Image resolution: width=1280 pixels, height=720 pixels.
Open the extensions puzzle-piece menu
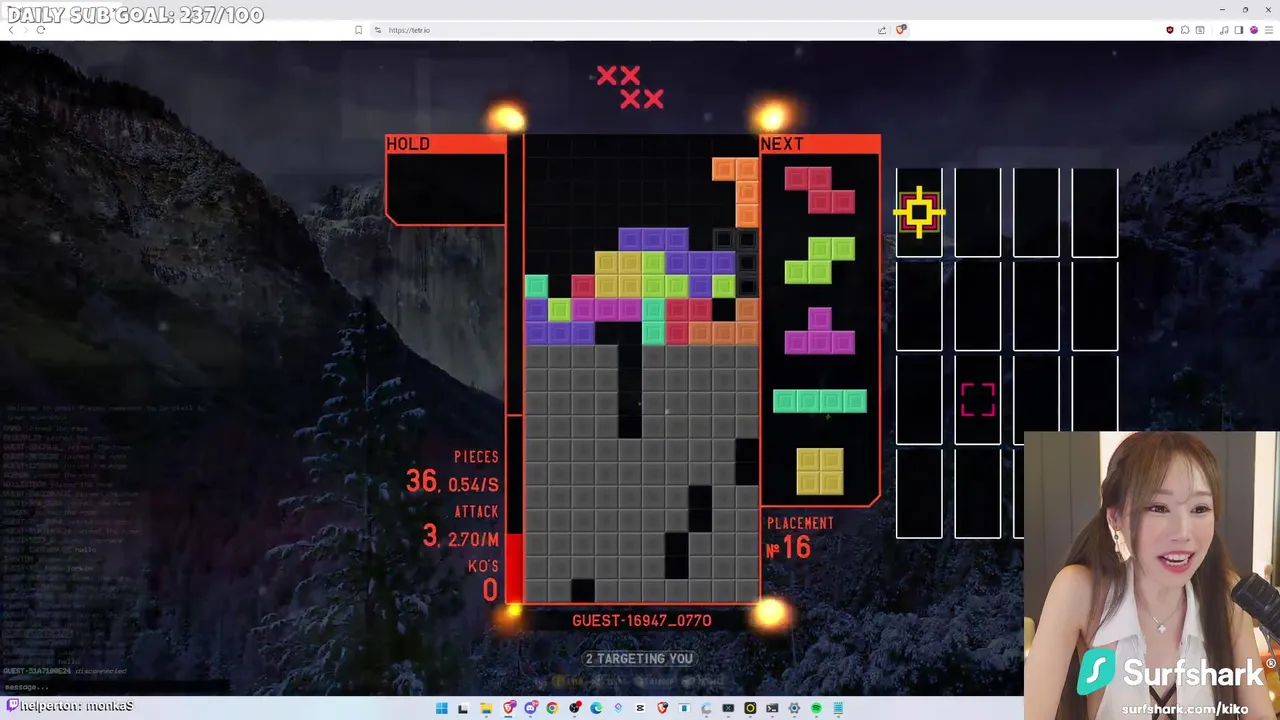[x=1185, y=30]
